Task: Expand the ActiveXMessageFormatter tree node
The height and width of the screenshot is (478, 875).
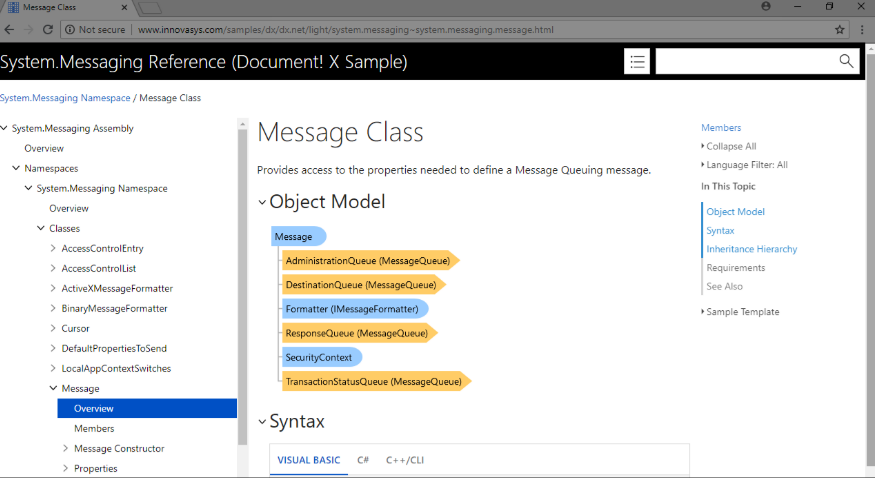Action: (x=53, y=288)
